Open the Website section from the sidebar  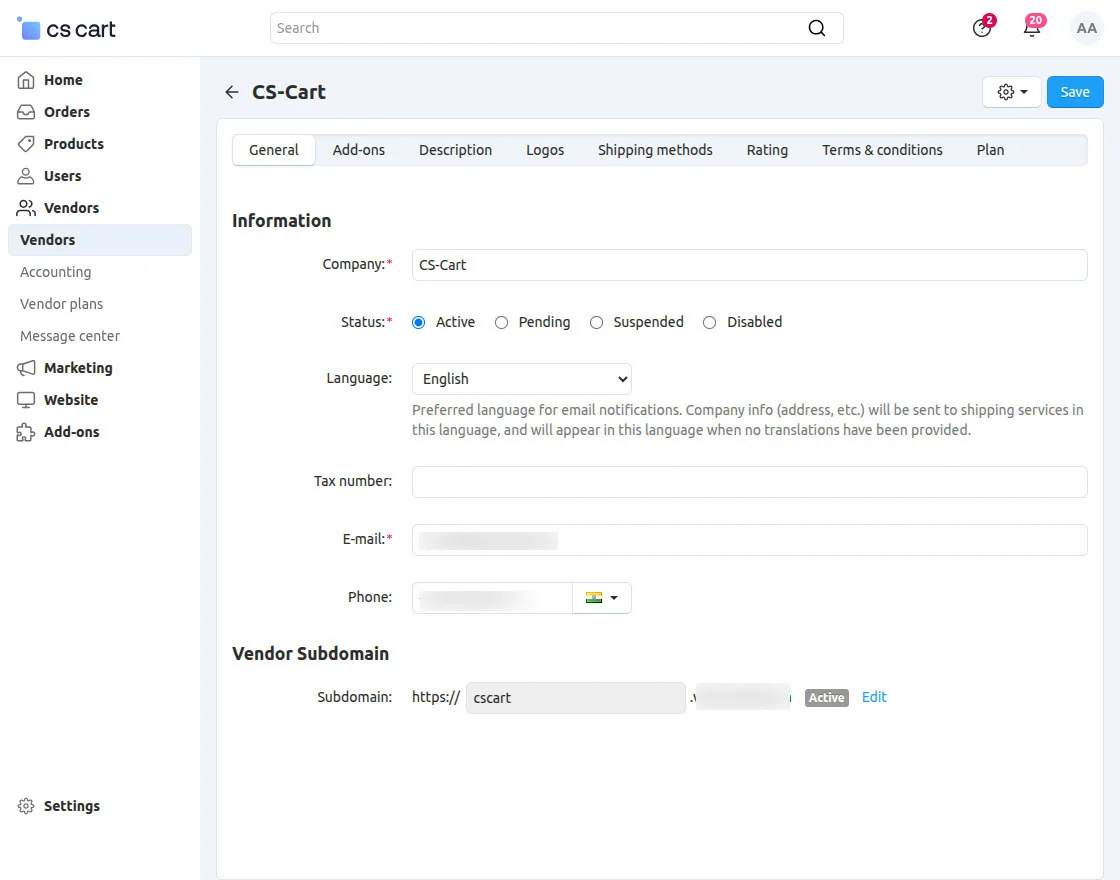27,400
